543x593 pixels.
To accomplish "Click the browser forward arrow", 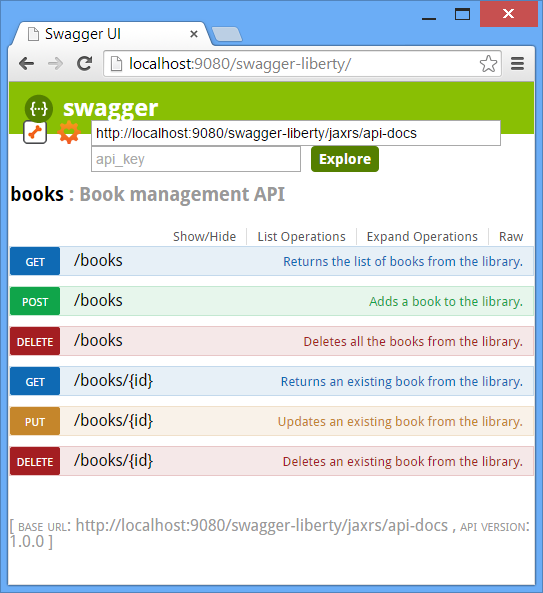I will [56, 64].
